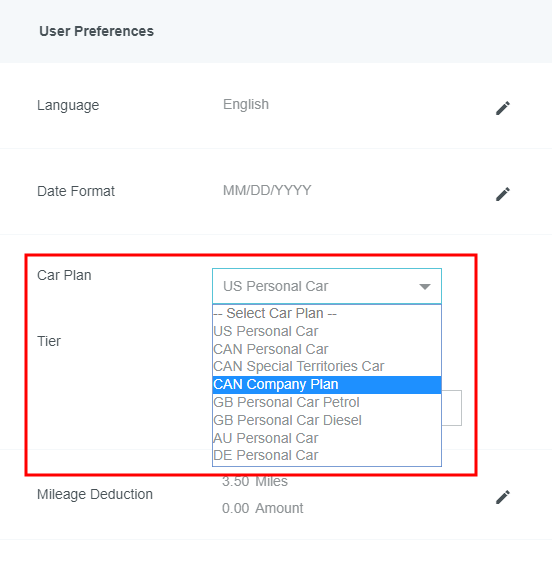Click the MM/DD/YYYY date format value
This screenshot has width=552, height=565.
click(x=267, y=190)
